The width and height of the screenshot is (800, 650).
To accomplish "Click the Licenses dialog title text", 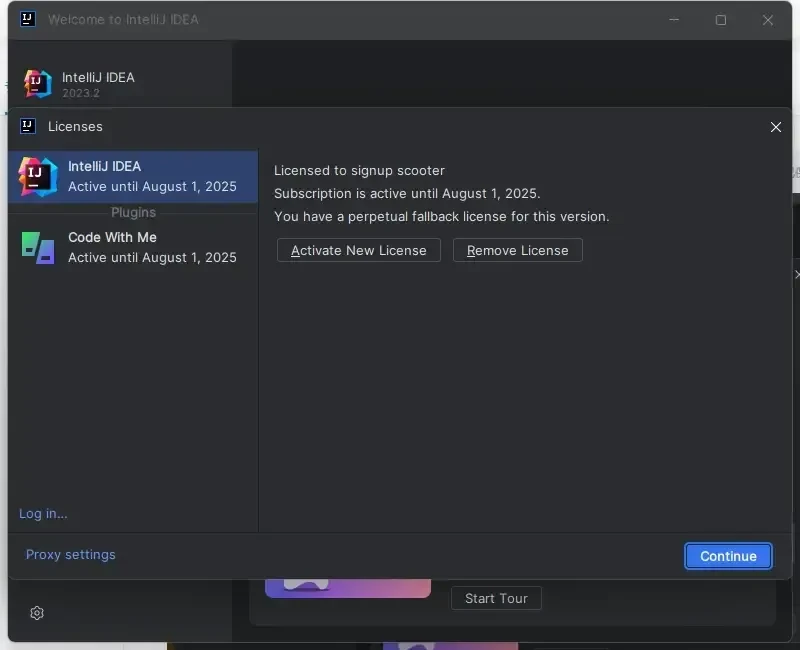I will (75, 127).
